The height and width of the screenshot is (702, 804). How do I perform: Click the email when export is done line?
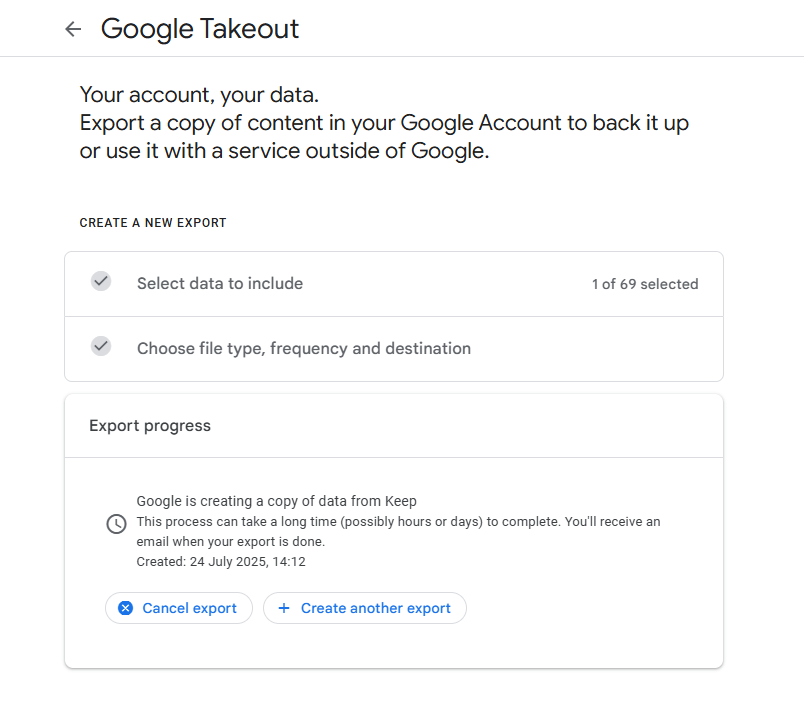click(x=231, y=542)
